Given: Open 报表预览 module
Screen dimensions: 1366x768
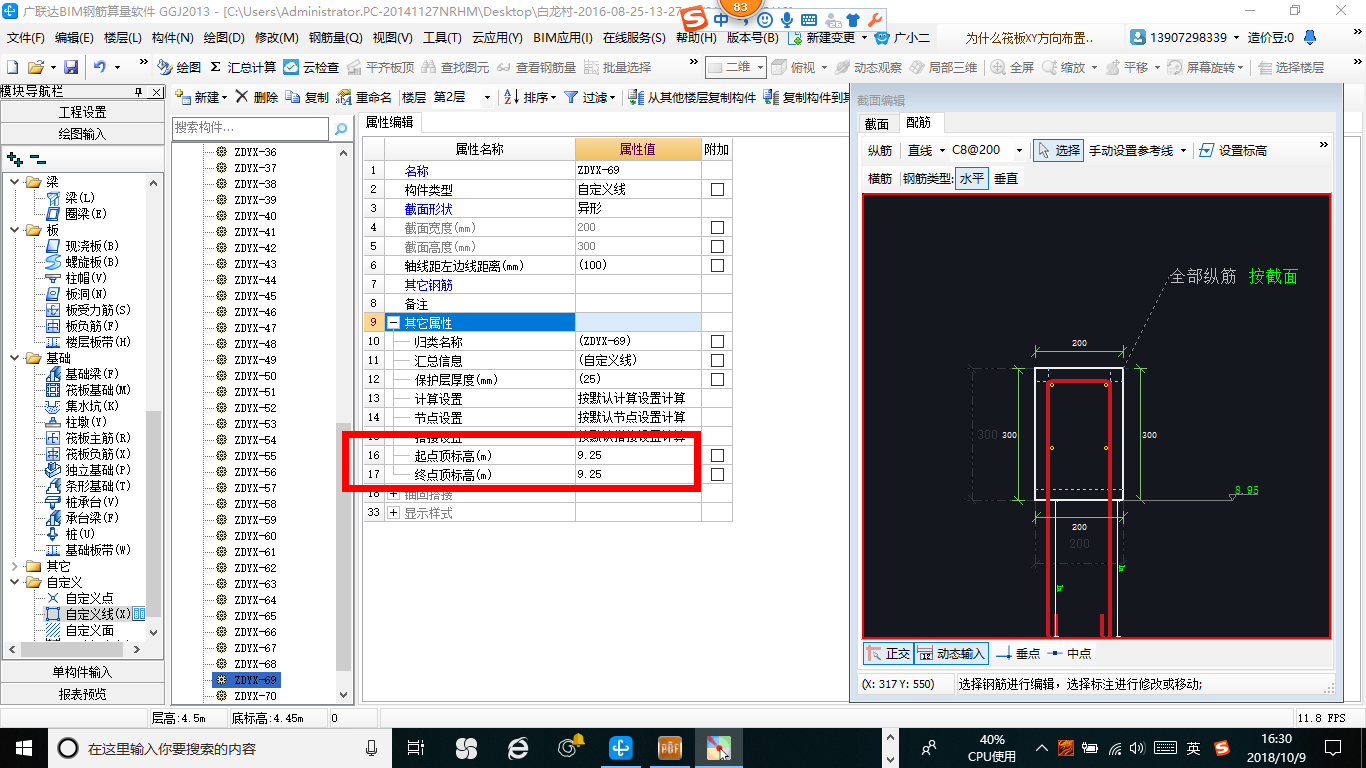Looking at the screenshot, I should (82, 694).
